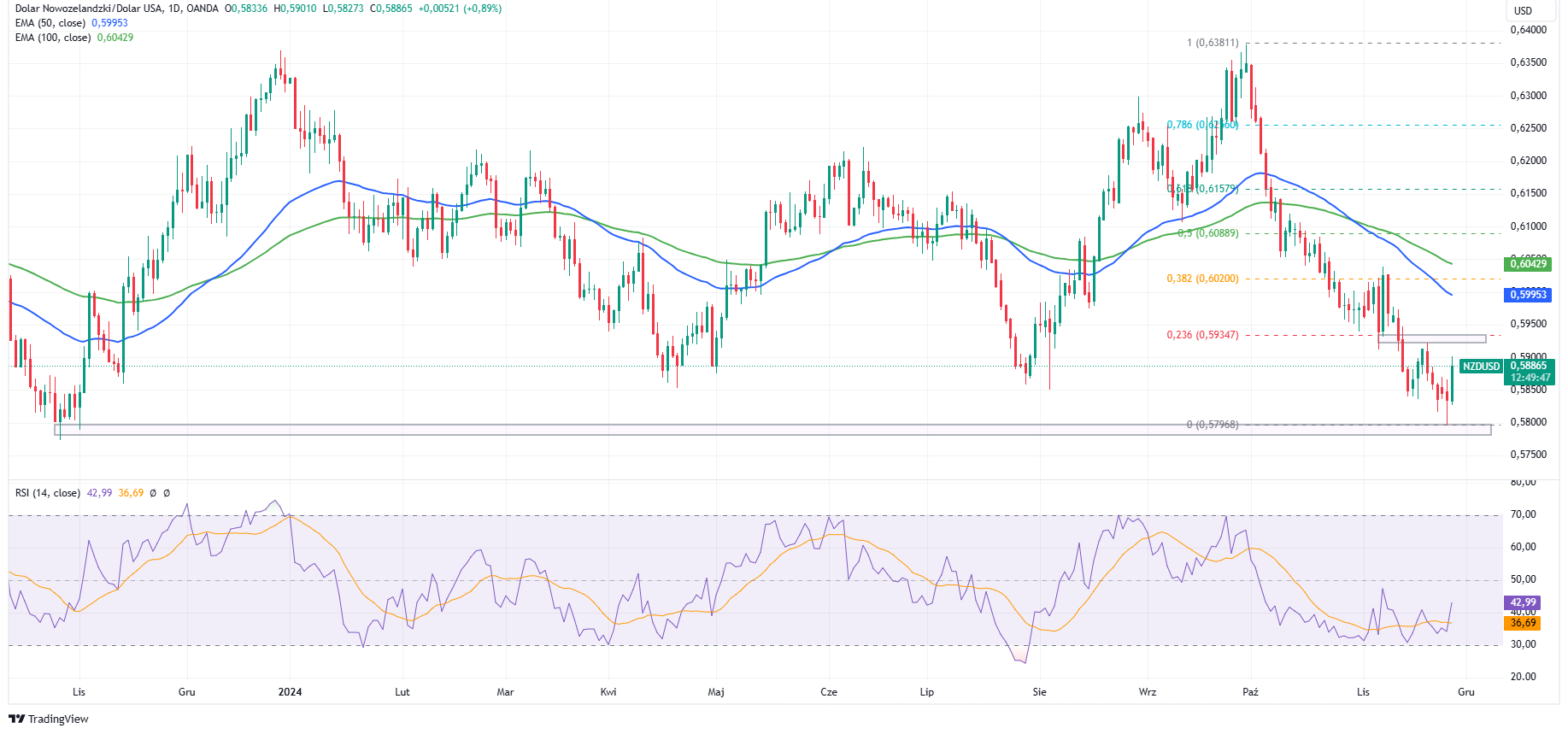Click the purple 42,99 RSI value label
Screen dimensions: 1568x734
click(x=1523, y=602)
